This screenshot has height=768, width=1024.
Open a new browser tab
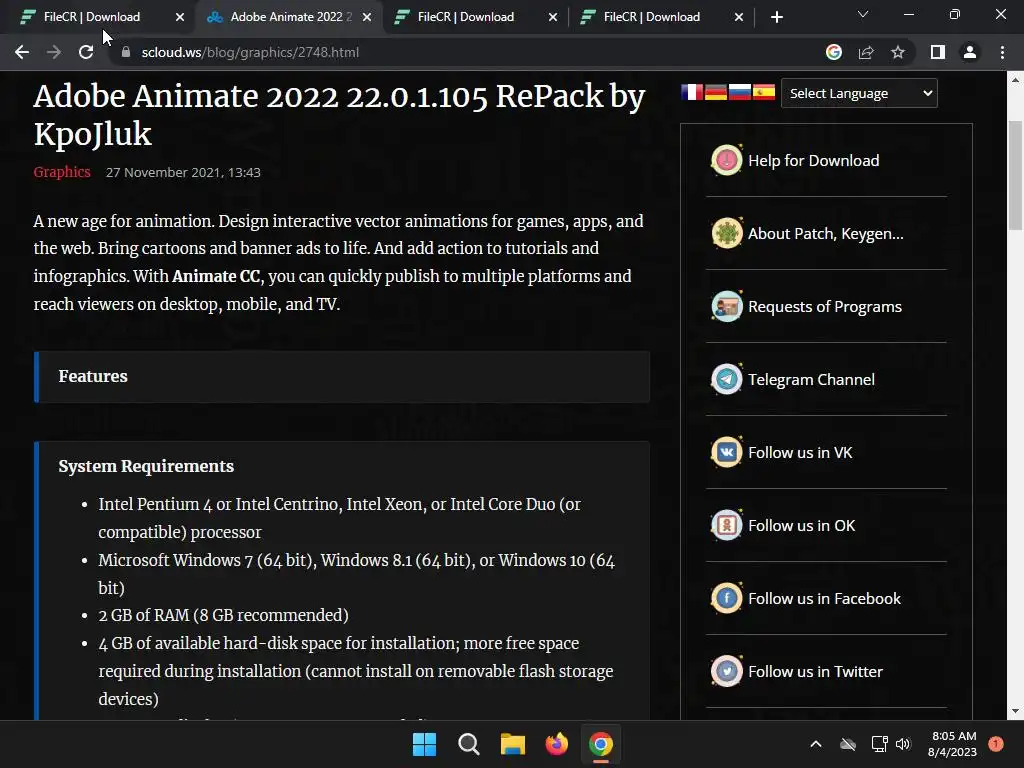(x=776, y=17)
